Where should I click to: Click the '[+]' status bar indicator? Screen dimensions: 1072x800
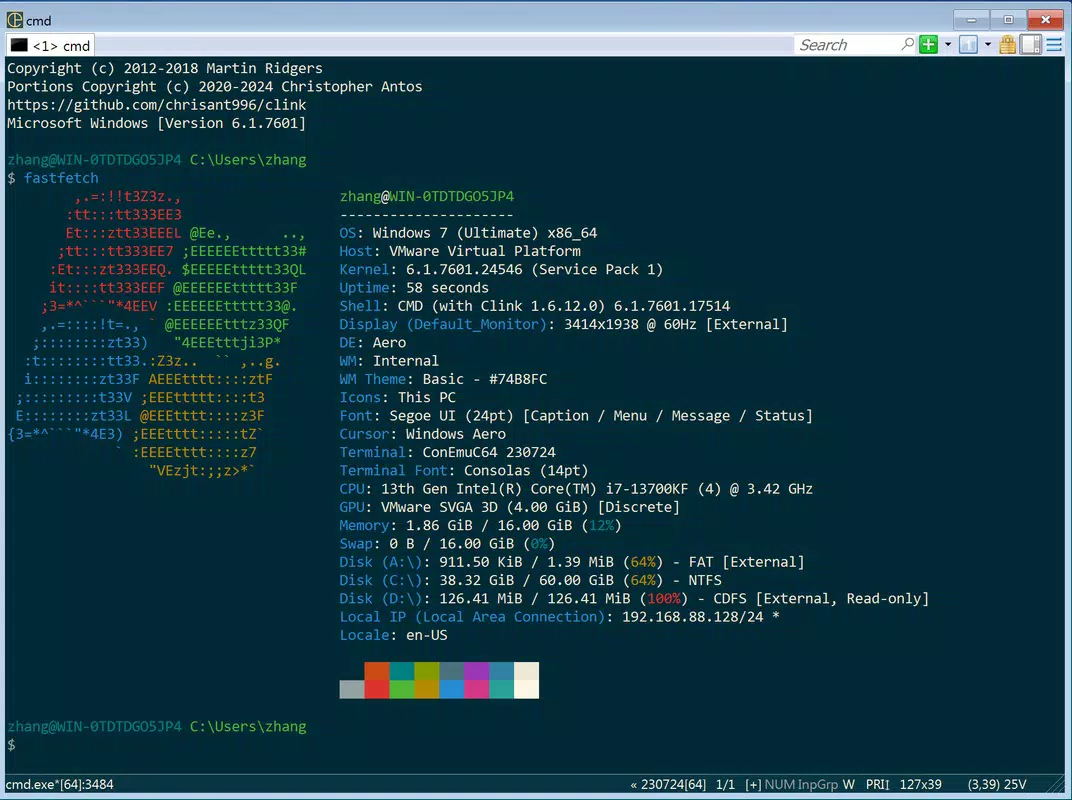(x=753, y=784)
